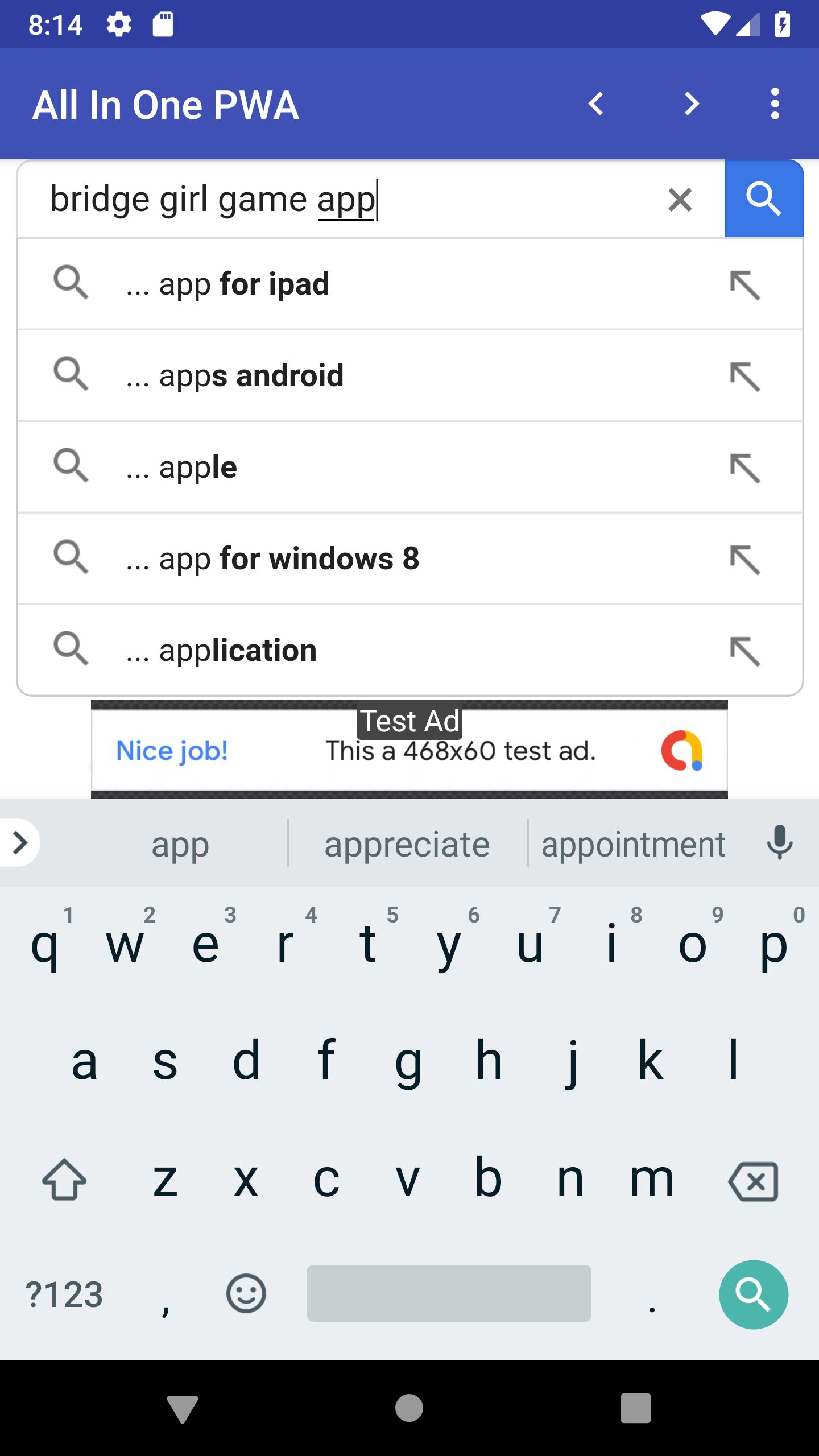Open the emoji keyboard
The image size is (819, 1456).
[246, 1293]
